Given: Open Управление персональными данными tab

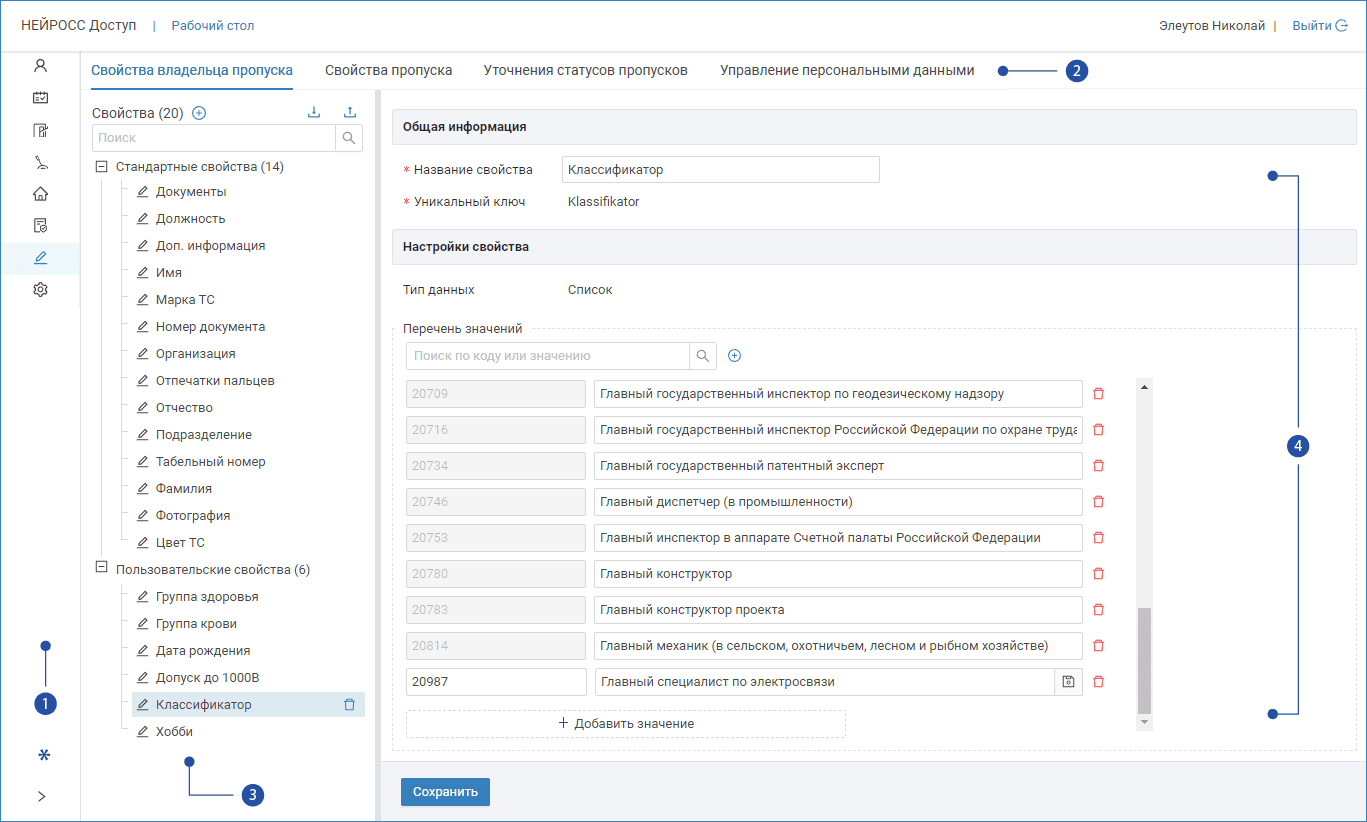Looking at the screenshot, I should click(x=846, y=71).
